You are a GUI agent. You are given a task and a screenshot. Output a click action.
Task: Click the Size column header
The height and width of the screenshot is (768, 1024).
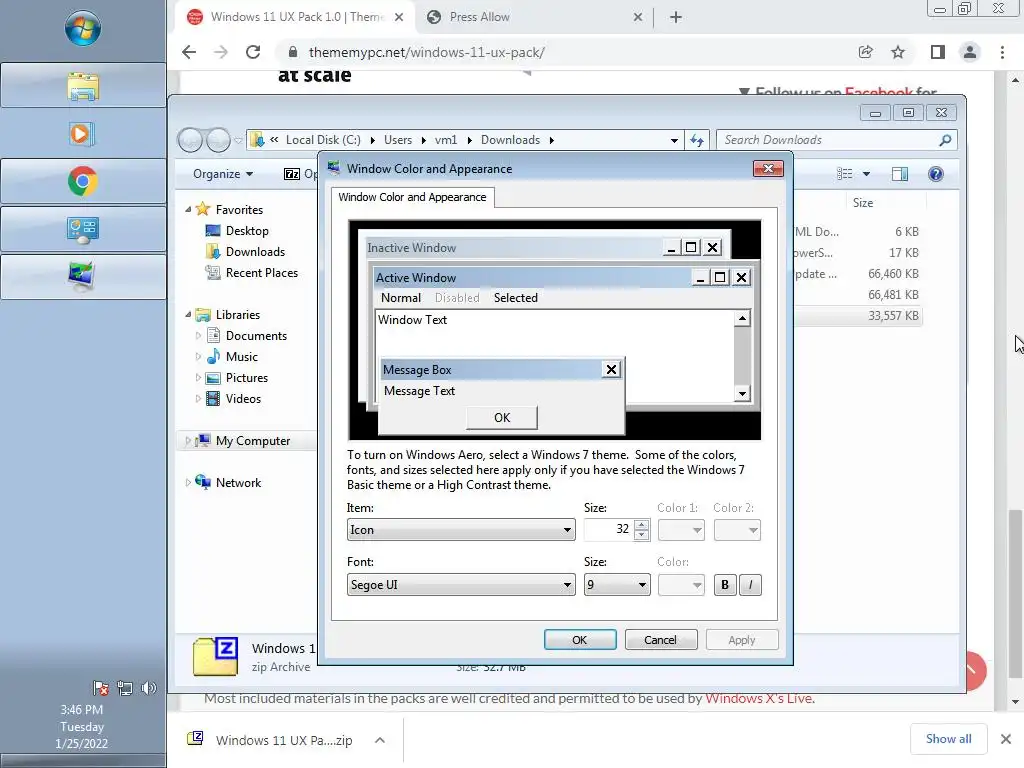863,203
